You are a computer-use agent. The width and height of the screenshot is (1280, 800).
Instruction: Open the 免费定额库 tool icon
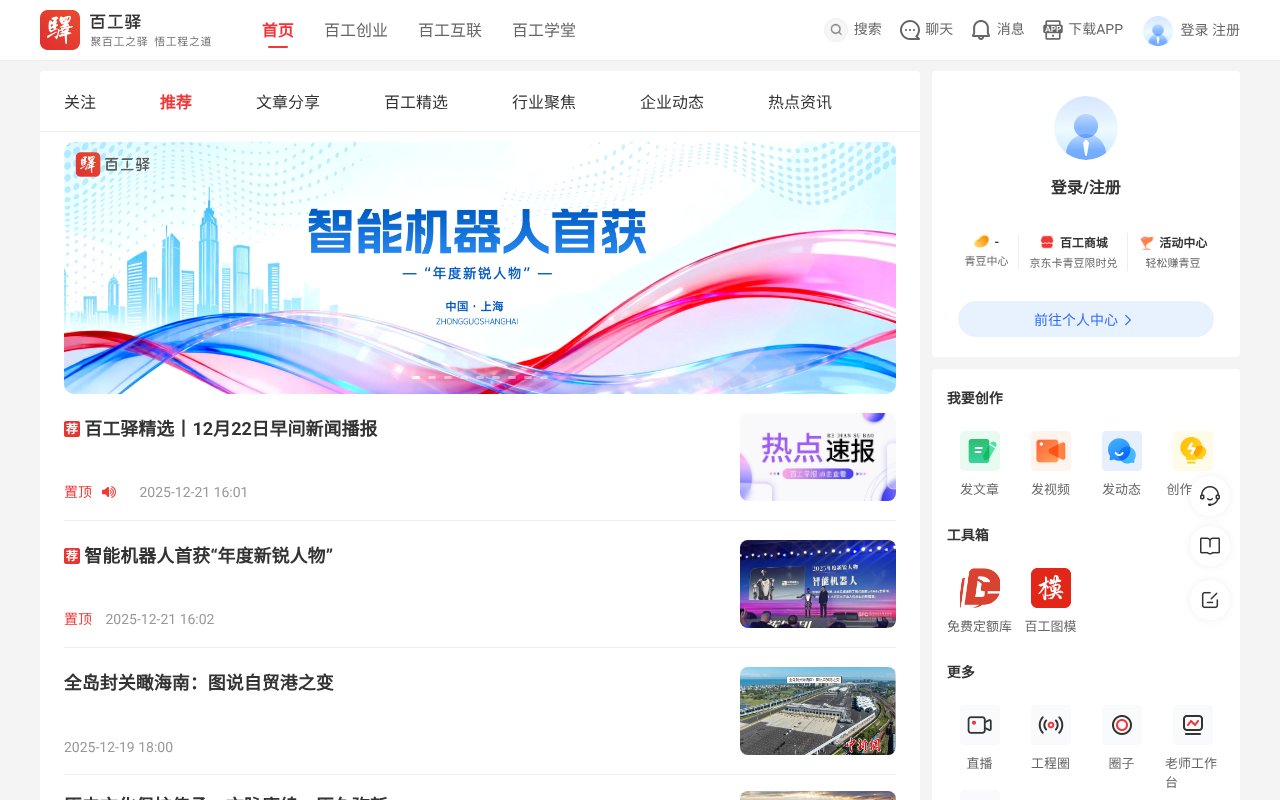pyautogui.click(x=980, y=588)
